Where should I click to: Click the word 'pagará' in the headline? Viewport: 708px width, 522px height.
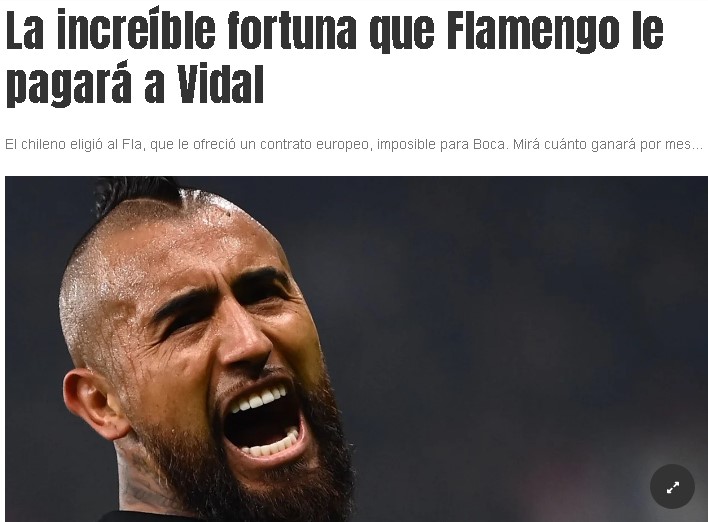(x=68, y=85)
